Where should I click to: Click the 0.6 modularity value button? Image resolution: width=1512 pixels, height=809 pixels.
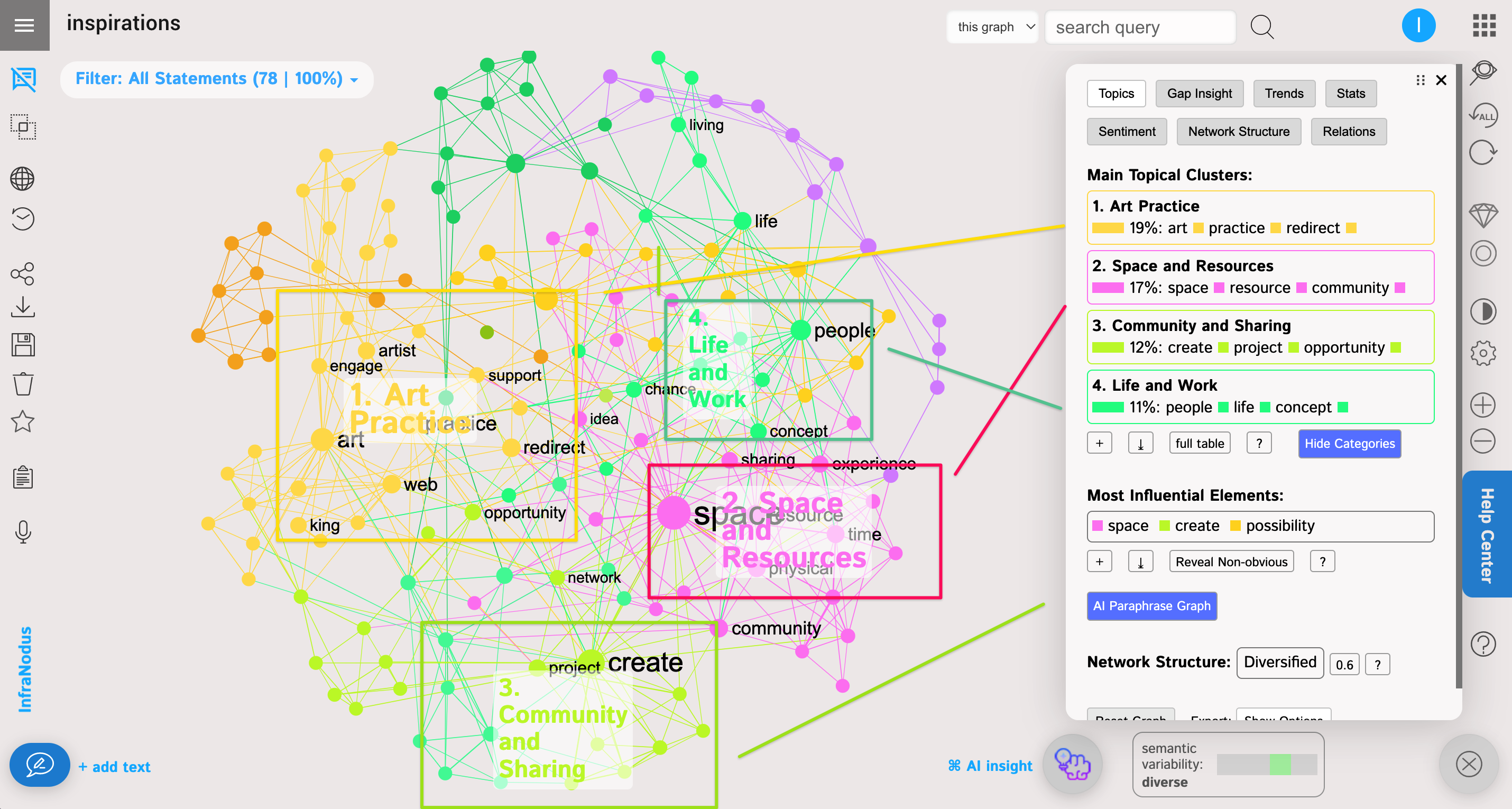1344,664
